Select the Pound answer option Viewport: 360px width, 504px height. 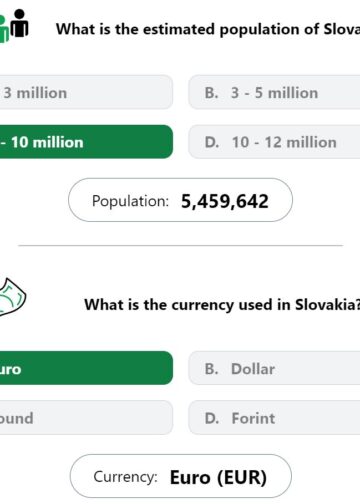pyautogui.click(x=86, y=417)
